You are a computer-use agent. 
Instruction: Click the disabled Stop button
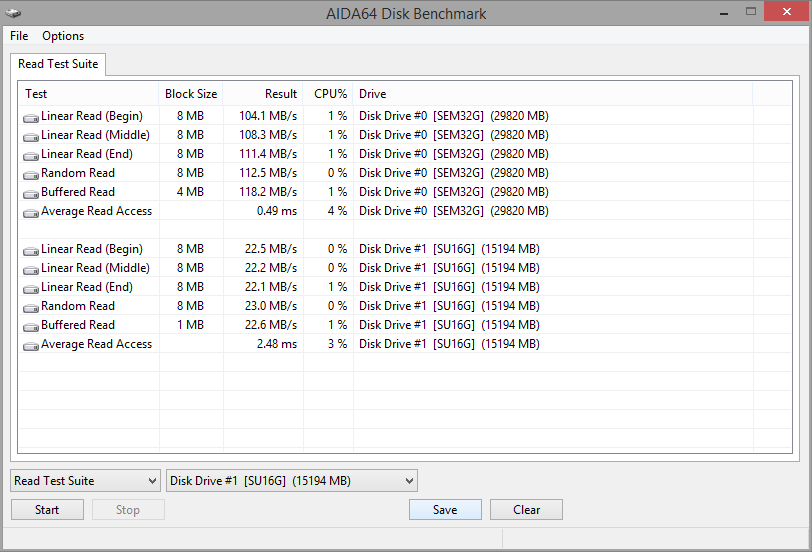128,510
